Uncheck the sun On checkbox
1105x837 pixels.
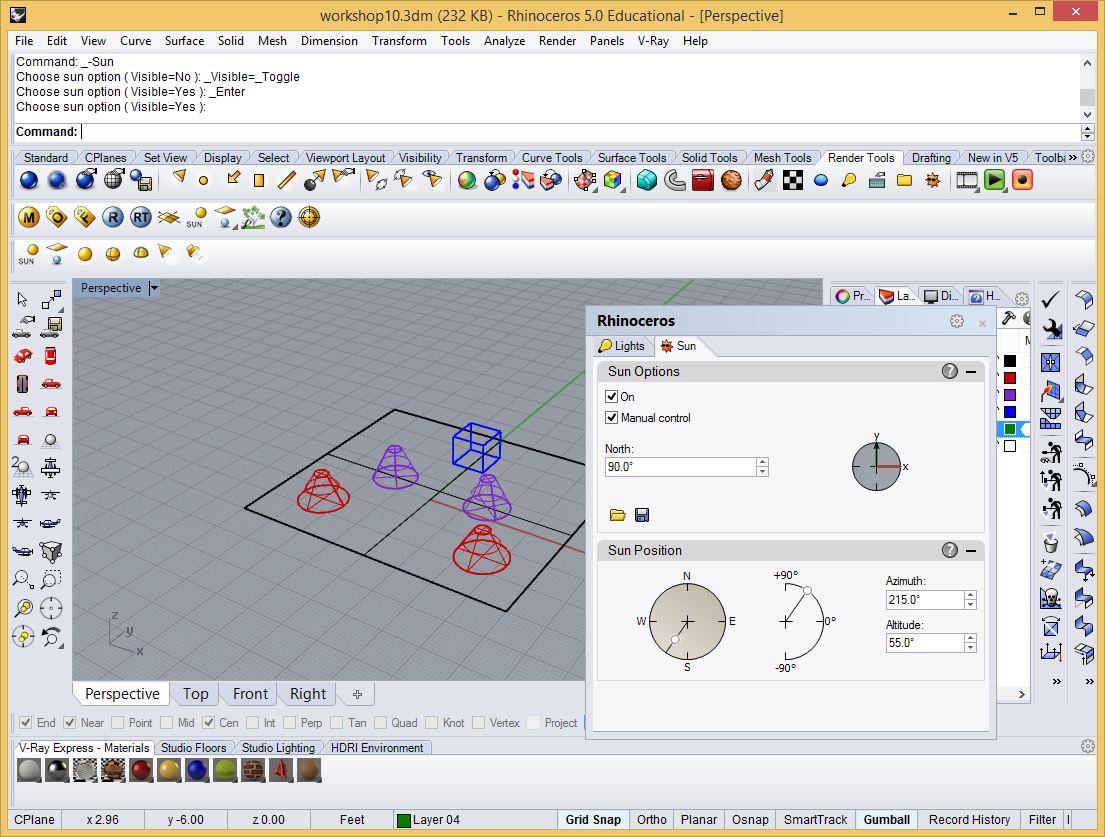coord(612,397)
